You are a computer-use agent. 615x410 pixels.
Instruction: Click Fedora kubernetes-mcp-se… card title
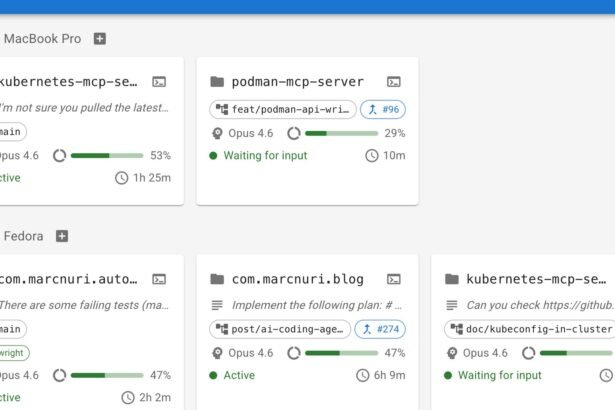[536, 279]
